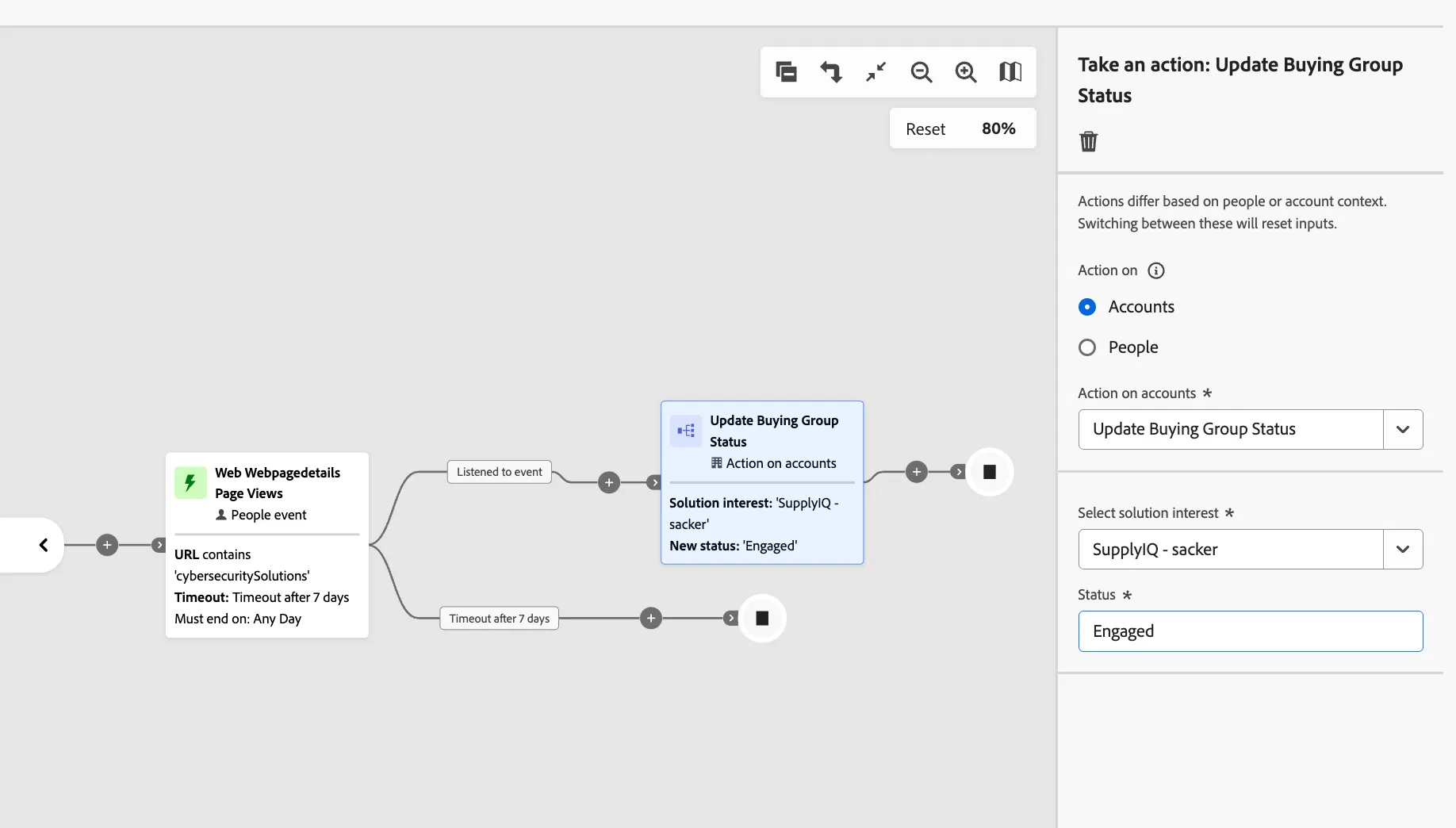1456x828 pixels.
Task: Collapse the left panel with the chevron
Action: 44,545
